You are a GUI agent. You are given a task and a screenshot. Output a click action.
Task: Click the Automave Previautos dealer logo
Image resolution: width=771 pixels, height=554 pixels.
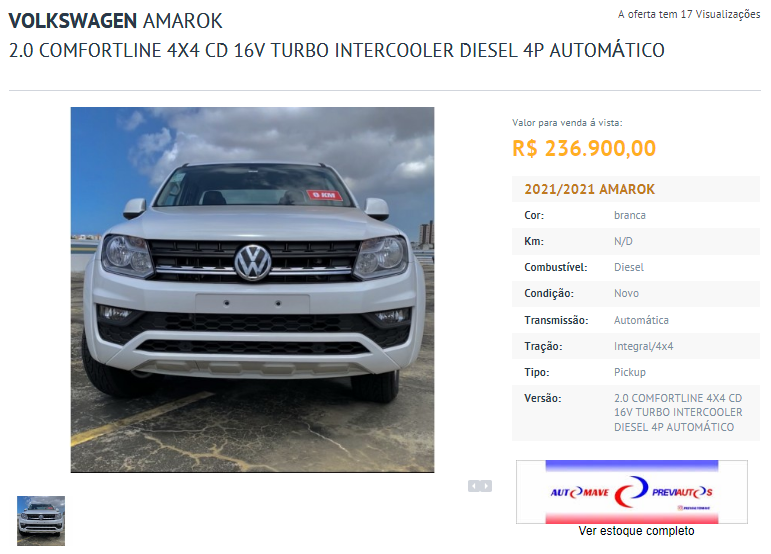[632, 492]
